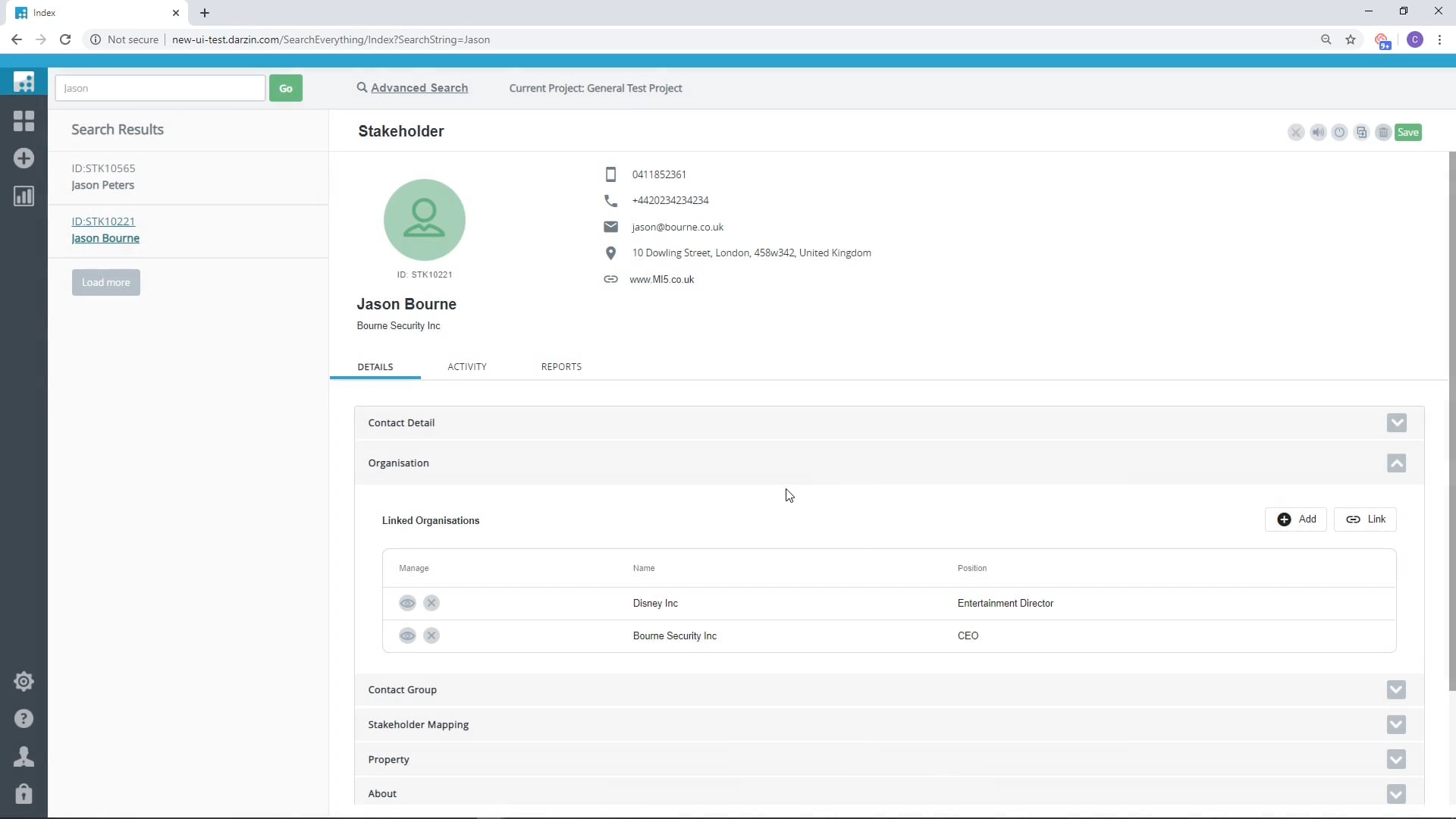The width and height of the screenshot is (1456, 819).
Task: View the Disney Inc organisation eye icon
Action: coord(407,604)
